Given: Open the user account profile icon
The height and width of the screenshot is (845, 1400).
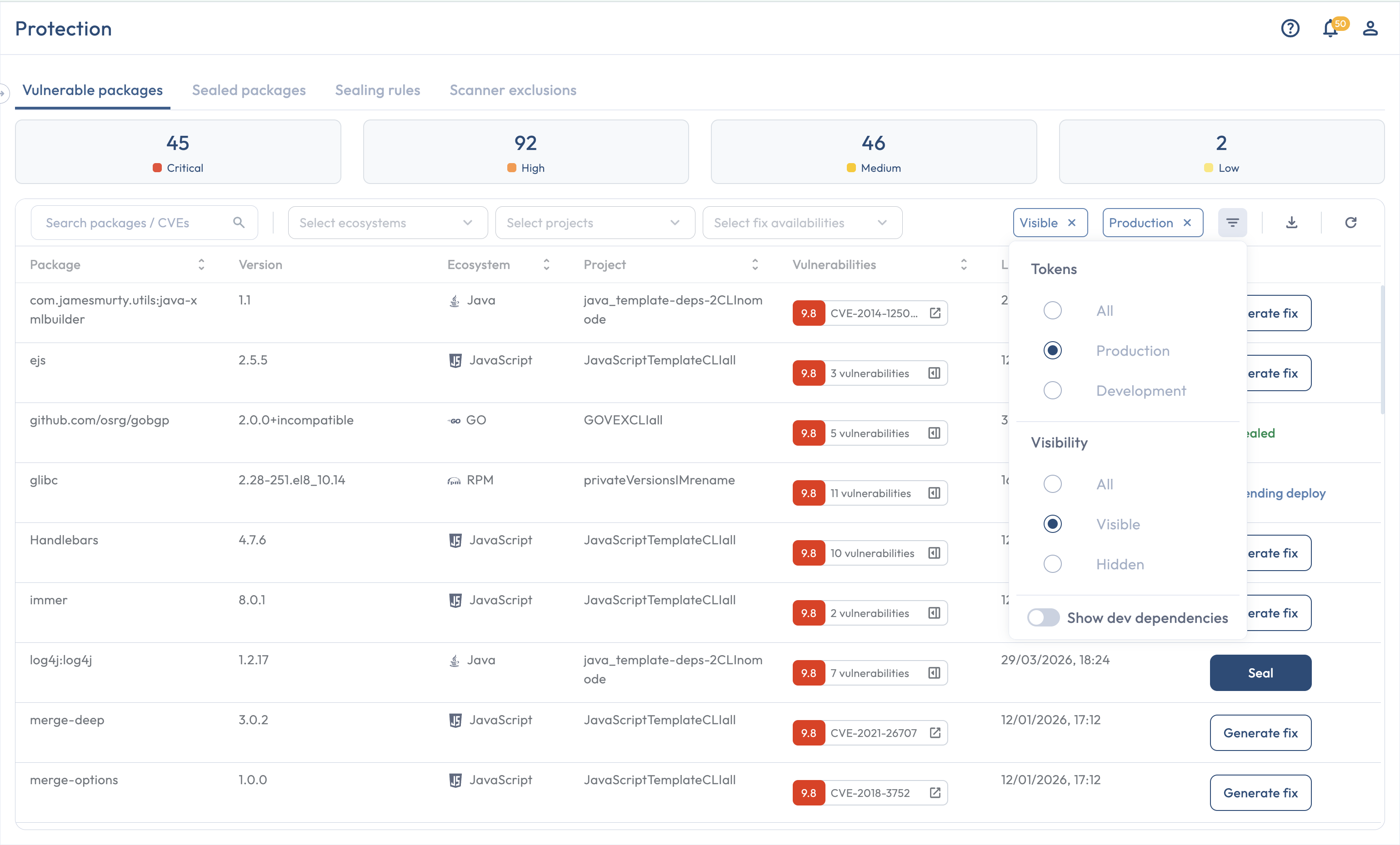Looking at the screenshot, I should coord(1370,28).
